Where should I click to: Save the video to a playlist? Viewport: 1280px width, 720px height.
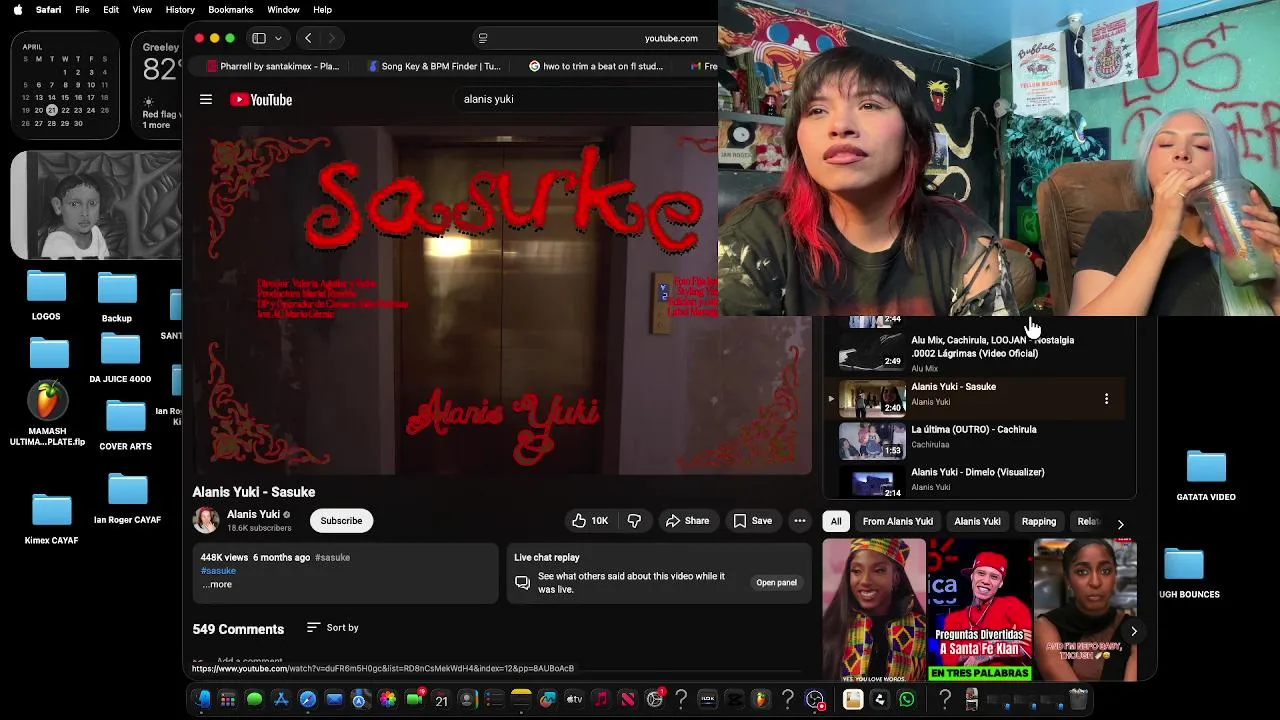click(x=752, y=520)
